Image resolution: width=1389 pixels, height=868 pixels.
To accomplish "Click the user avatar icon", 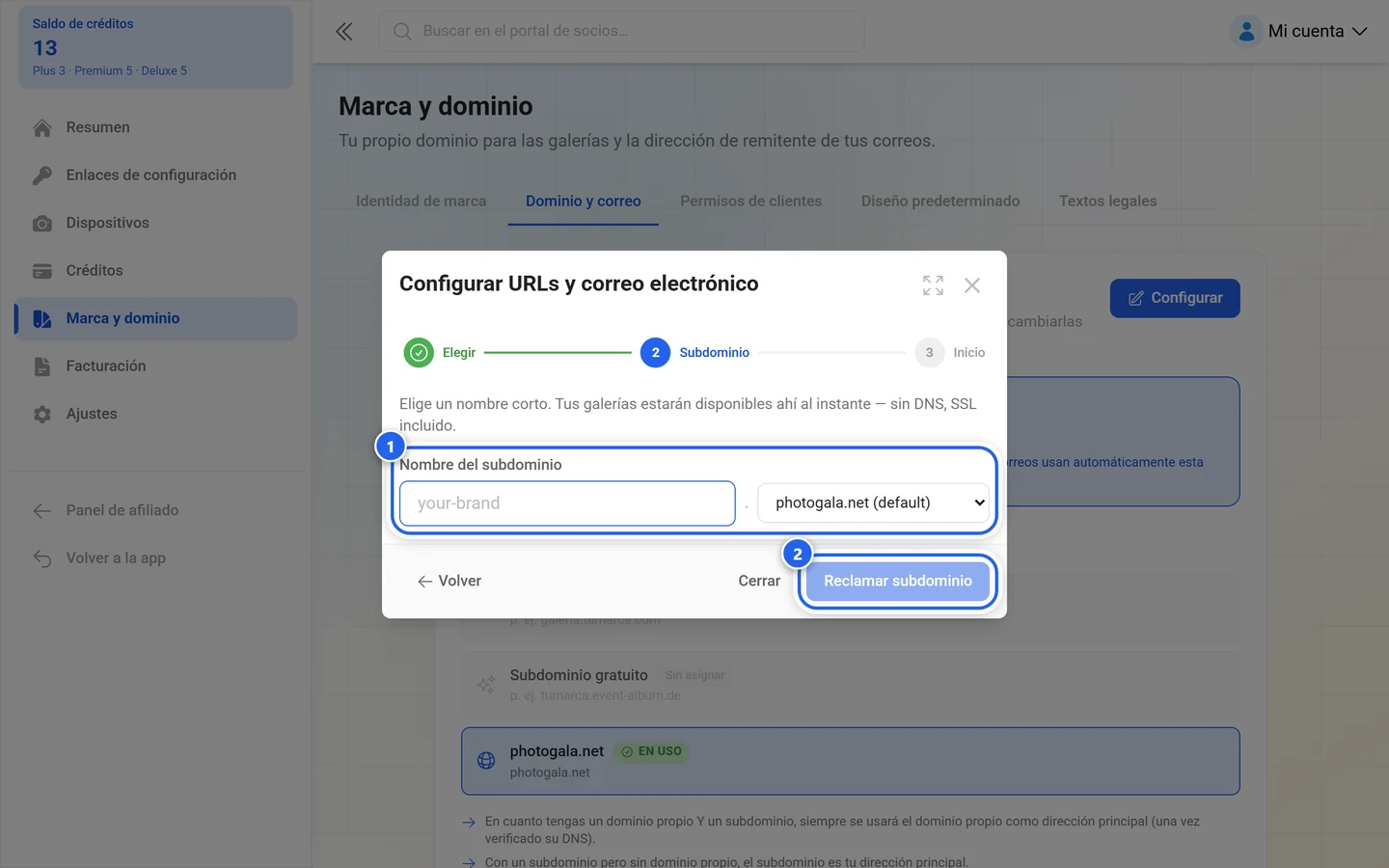I will click(x=1246, y=31).
